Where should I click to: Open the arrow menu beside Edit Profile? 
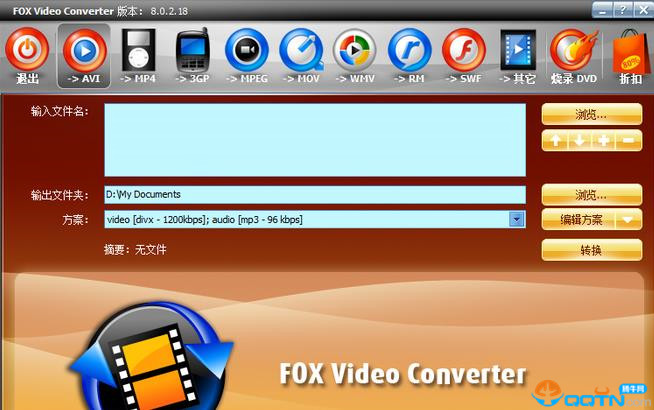(x=629, y=220)
